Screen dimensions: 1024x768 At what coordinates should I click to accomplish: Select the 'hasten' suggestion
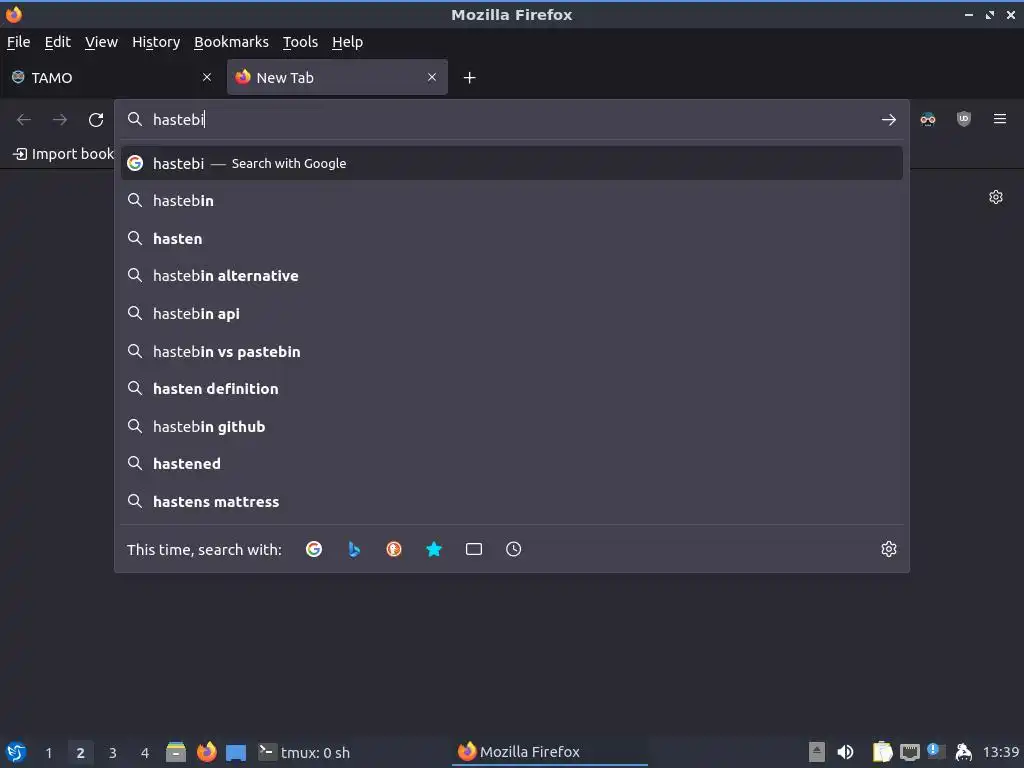[511, 238]
